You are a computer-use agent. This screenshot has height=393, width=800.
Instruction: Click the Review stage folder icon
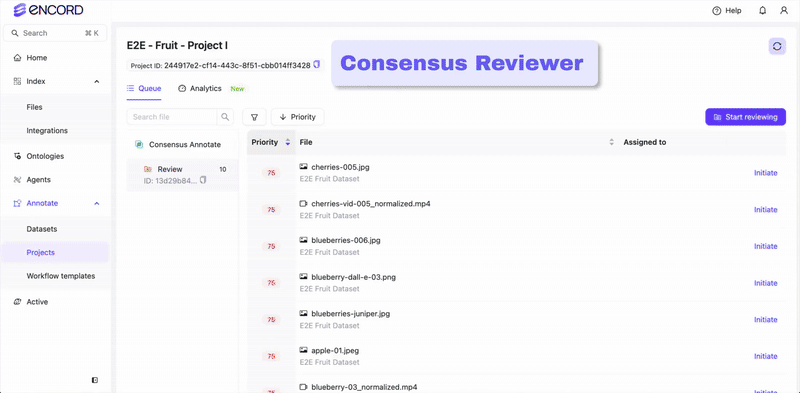(147, 169)
